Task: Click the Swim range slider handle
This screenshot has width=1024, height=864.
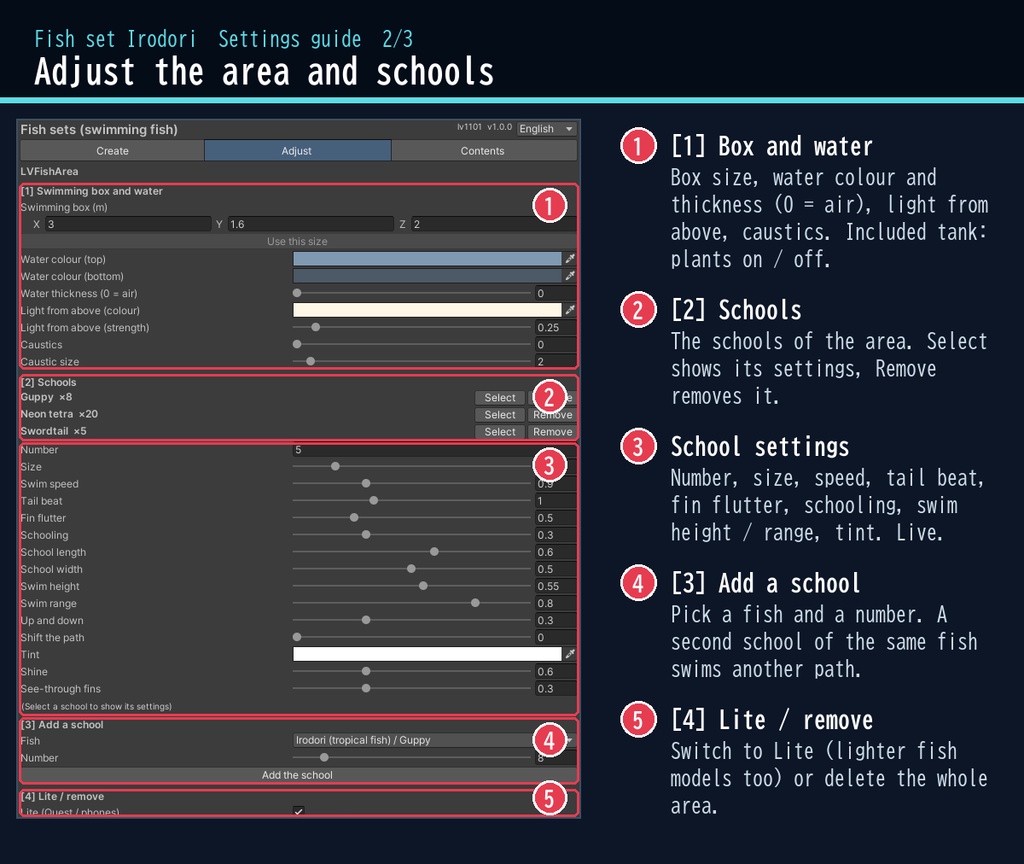Action: (475, 603)
